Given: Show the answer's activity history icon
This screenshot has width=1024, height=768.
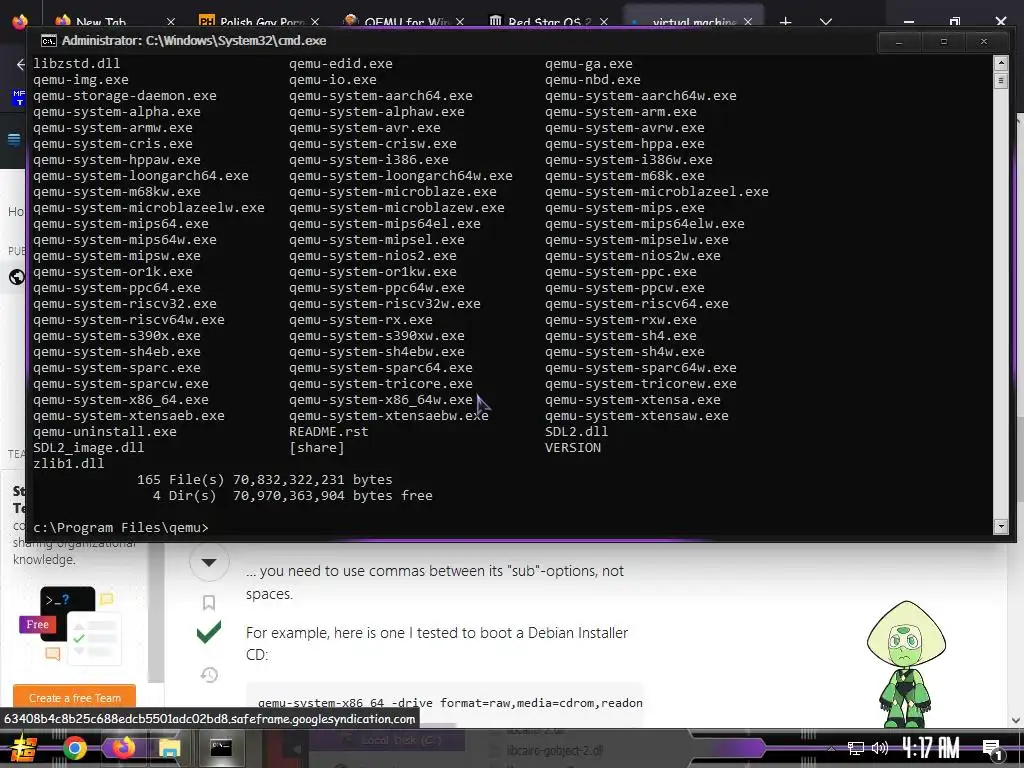Looking at the screenshot, I should click(x=209, y=675).
